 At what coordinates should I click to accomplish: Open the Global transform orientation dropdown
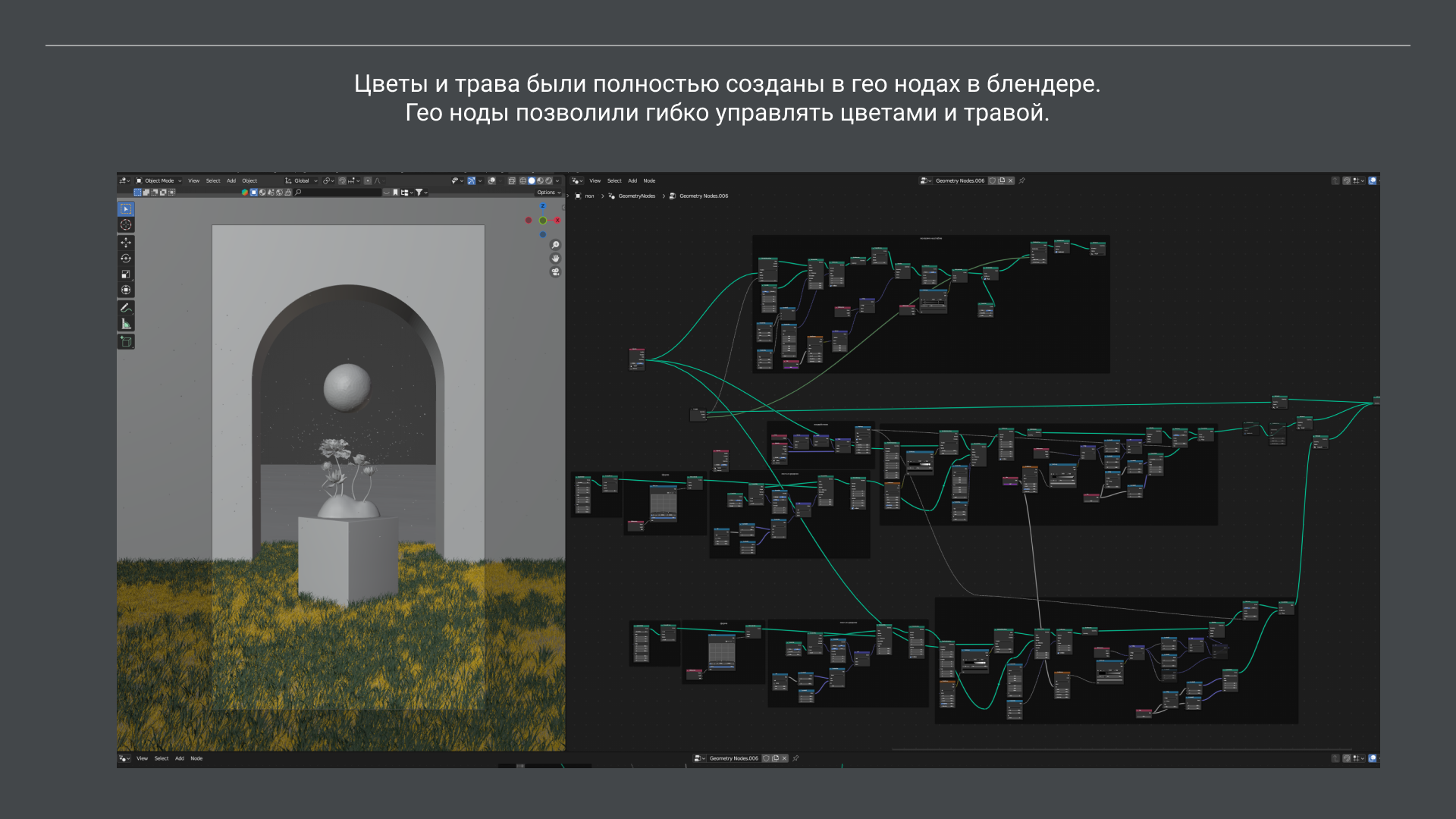pos(302,181)
